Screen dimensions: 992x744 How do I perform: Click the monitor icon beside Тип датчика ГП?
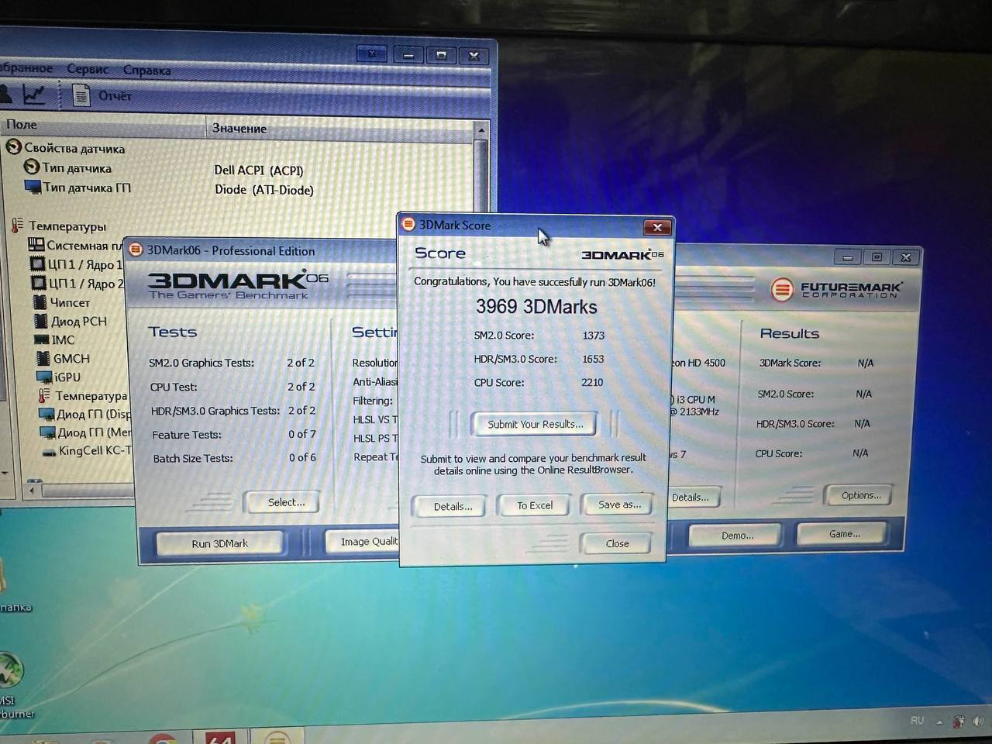pyautogui.click(x=32, y=187)
